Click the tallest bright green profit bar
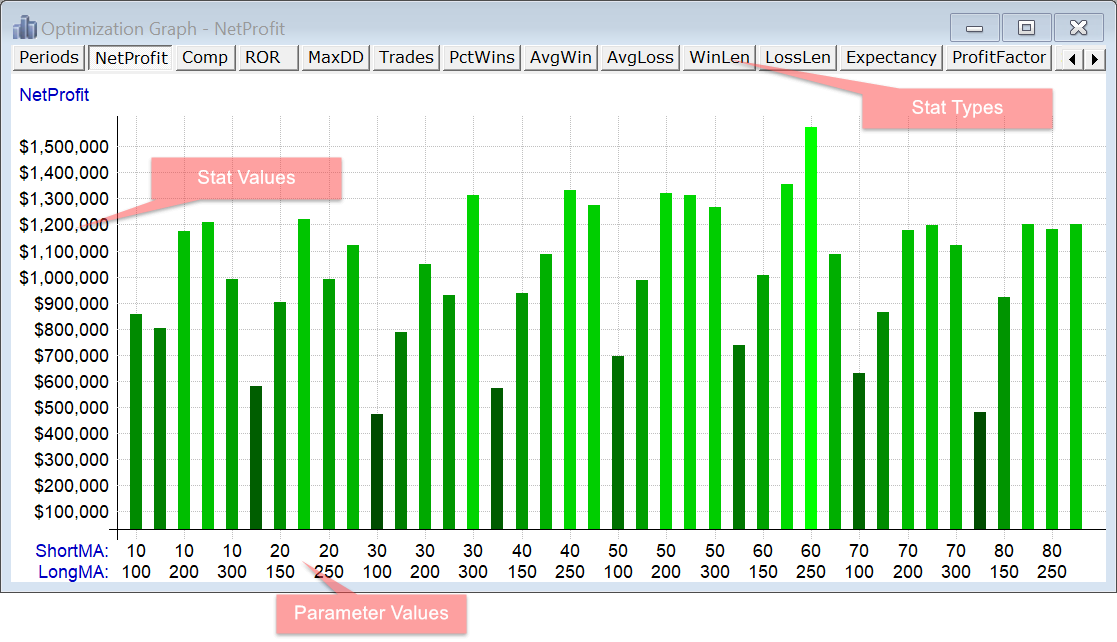 [811, 330]
